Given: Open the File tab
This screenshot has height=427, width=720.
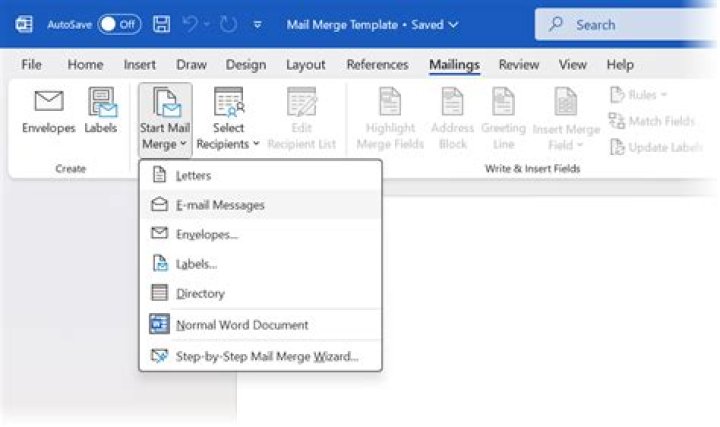Looking at the screenshot, I should (31, 65).
